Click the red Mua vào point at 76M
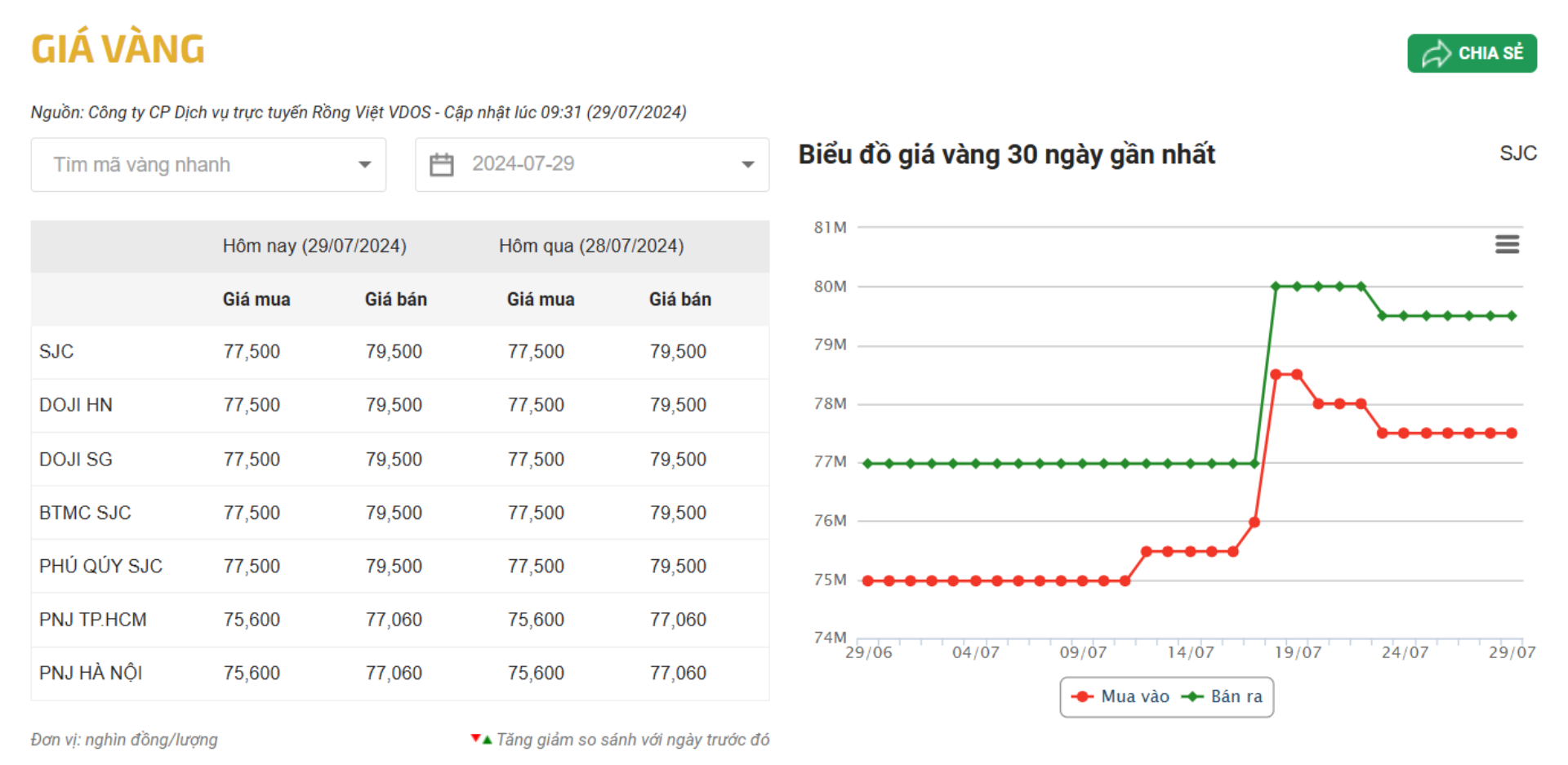 point(1254,523)
